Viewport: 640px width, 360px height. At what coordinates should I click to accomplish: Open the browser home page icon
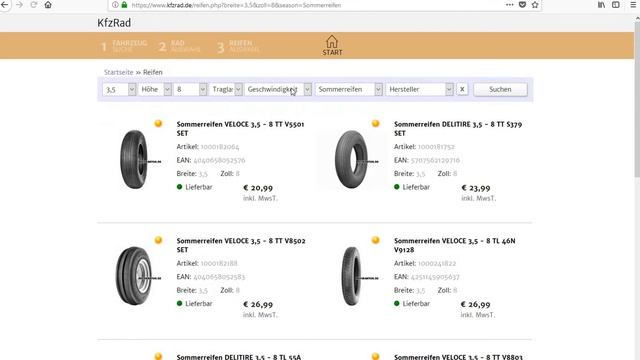[48, 5]
